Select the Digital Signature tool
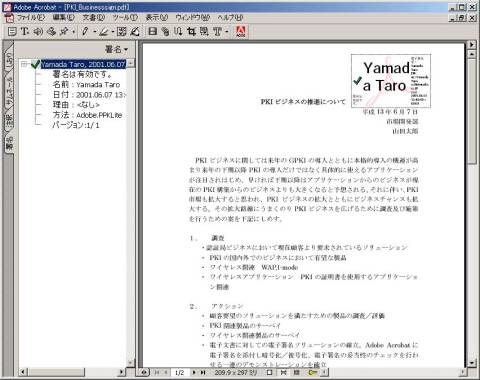The image size is (480, 380). 135,32
